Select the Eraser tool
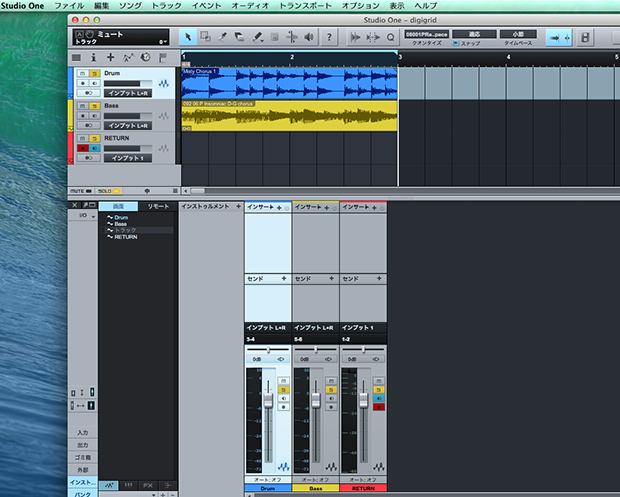 coord(240,37)
